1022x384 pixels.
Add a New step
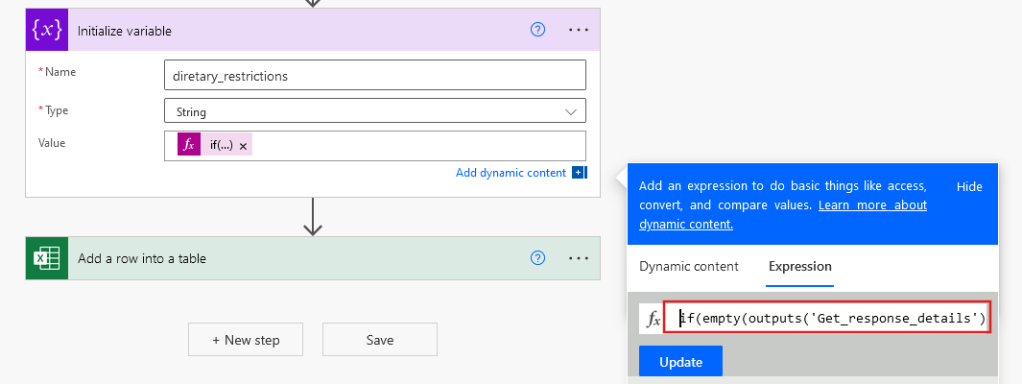pos(246,340)
